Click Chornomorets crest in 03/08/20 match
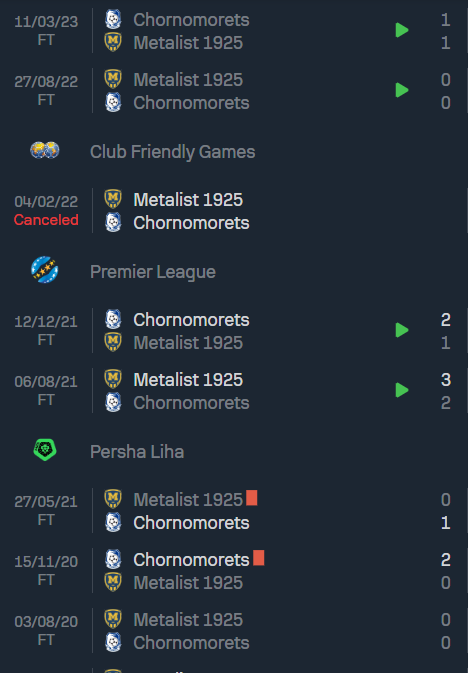 (113, 642)
